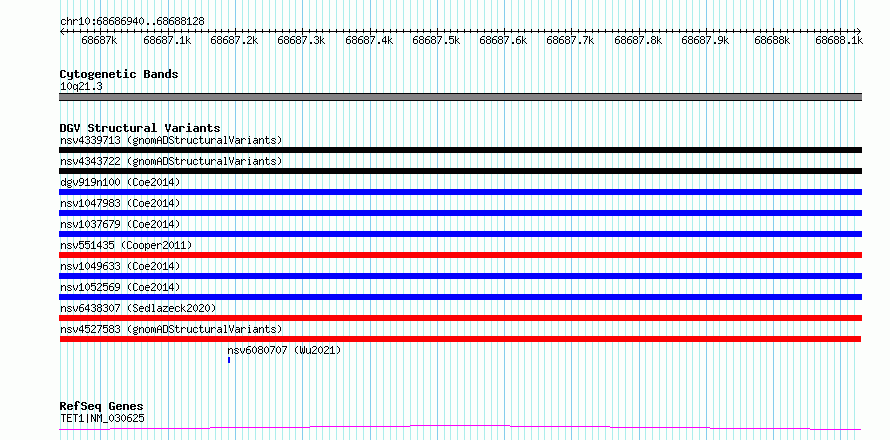Select the red bar under nsv4527583

[460, 339]
